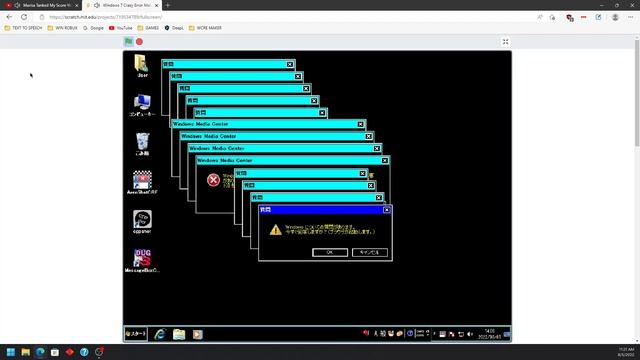Open the browser profile avatar
The height and width of the screenshot is (360, 640).
tap(615, 17)
